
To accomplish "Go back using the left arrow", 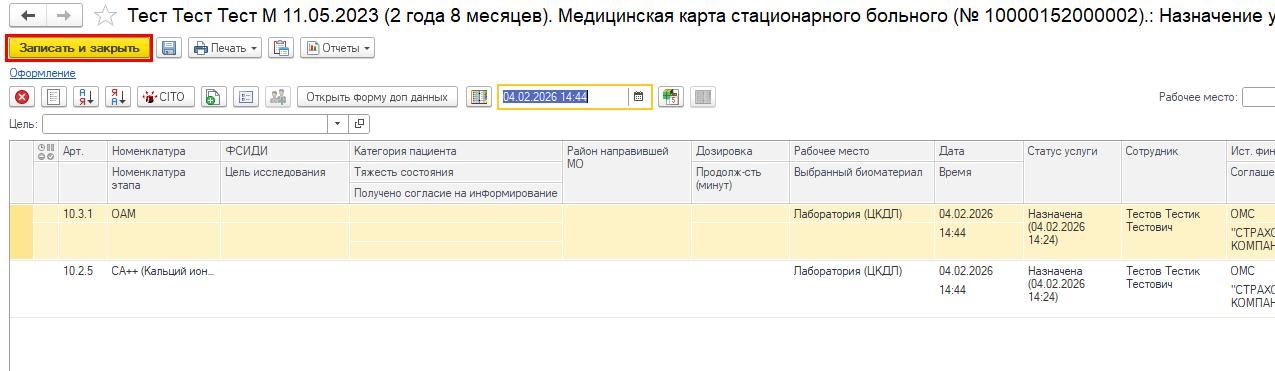I will pyautogui.click(x=28, y=16).
